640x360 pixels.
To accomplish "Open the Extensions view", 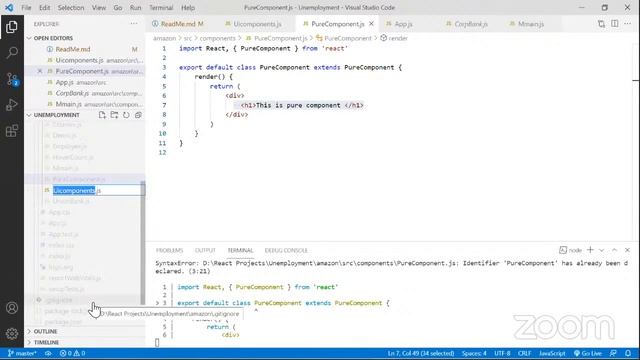I will tap(12, 131).
